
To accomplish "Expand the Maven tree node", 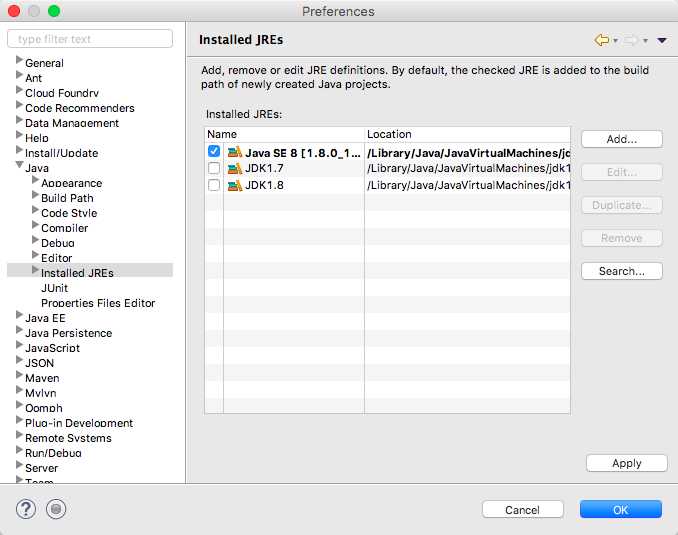I will (x=19, y=375).
